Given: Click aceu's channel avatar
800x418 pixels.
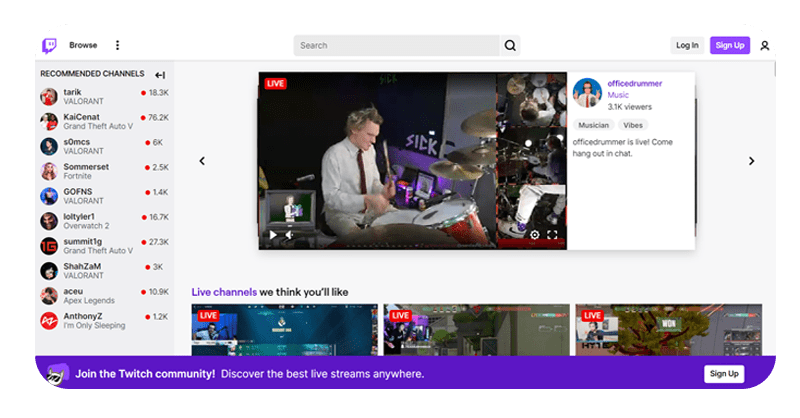Looking at the screenshot, I should click(x=49, y=296).
